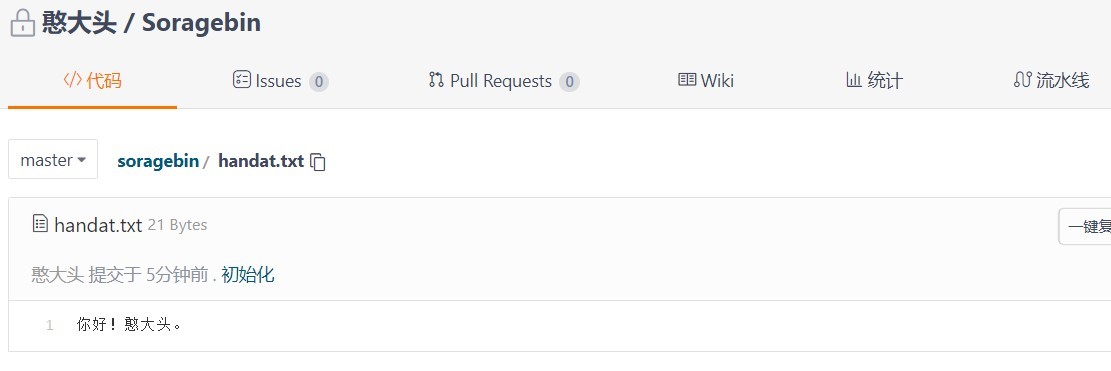Viewport: 1111px width, 371px height.
Task: Open the Pull Requests tab
Action: coord(504,81)
